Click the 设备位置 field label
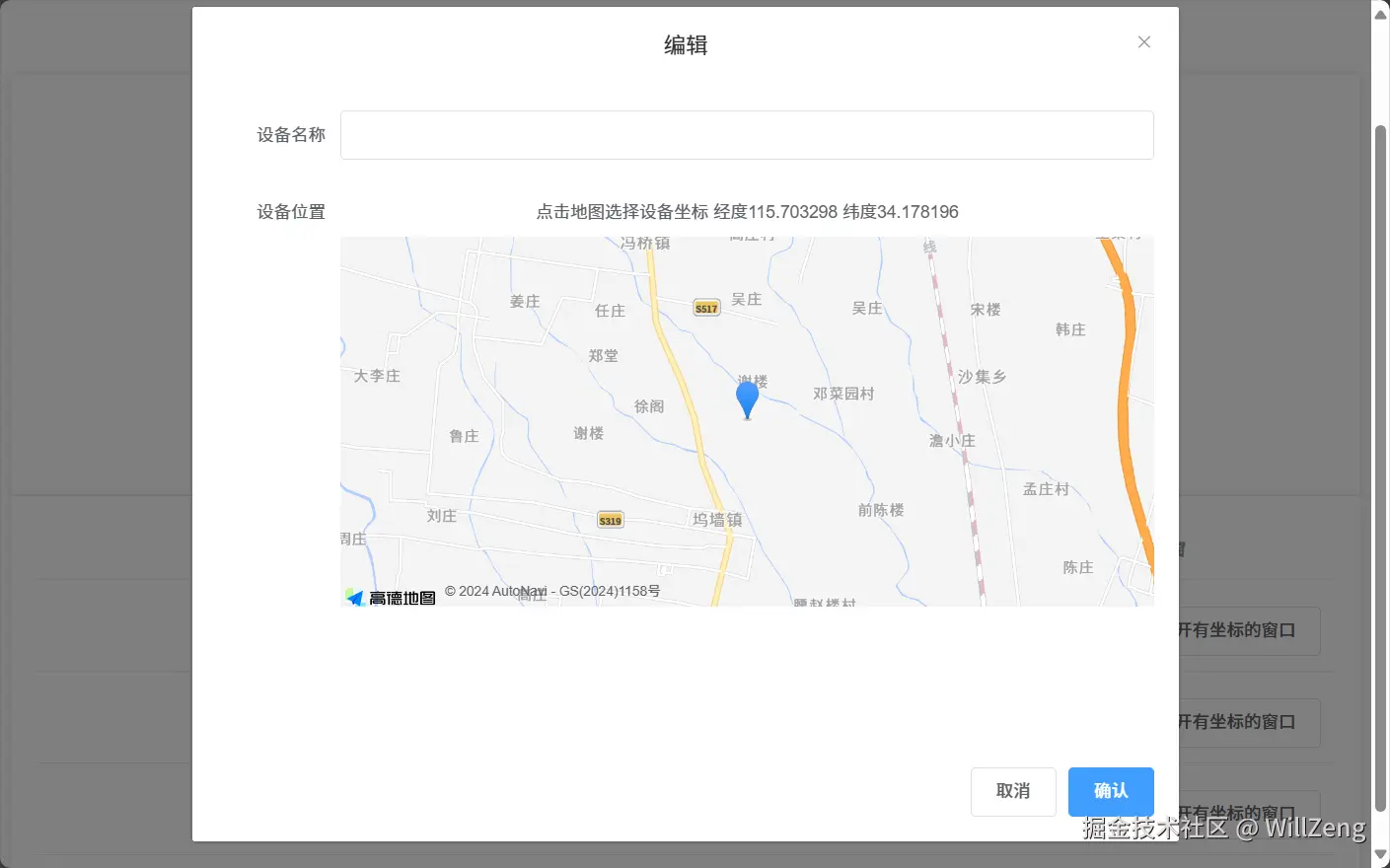This screenshot has width=1390, height=868. coord(291,212)
